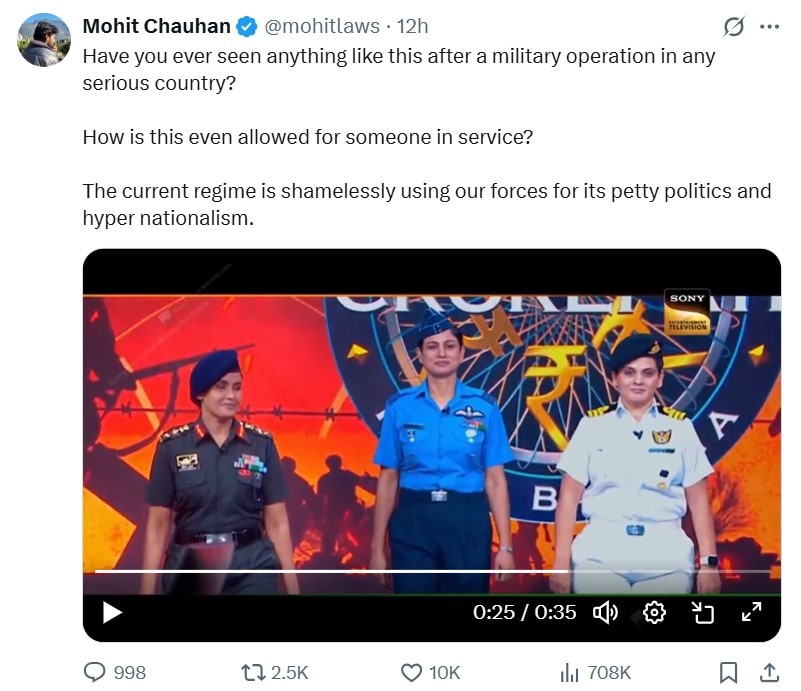Screen dimensions: 801x691
Task: Click the Mohit Chauhan display name
Action: click(x=156, y=26)
